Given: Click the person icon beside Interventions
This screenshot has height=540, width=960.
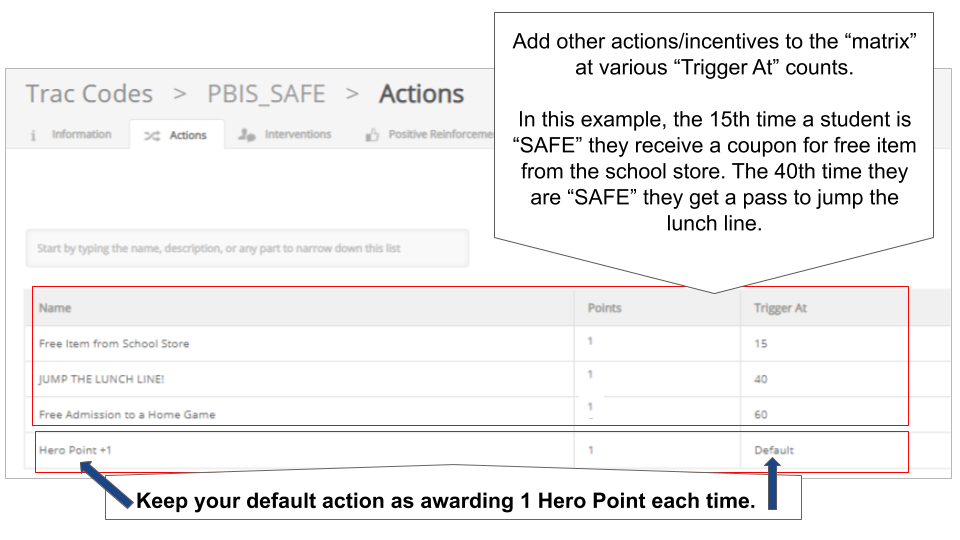Looking at the screenshot, I should [x=246, y=135].
